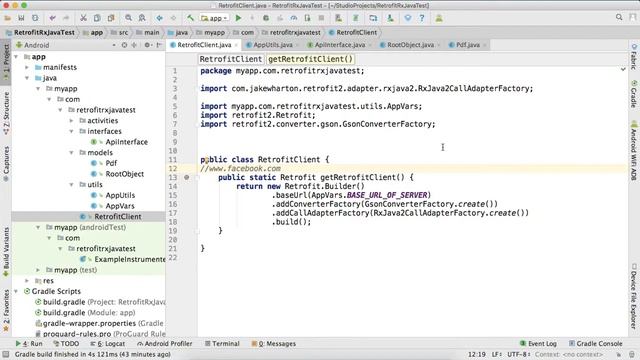Click the Cut scissors icon
The image size is (640, 360).
[x=83, y=18]
